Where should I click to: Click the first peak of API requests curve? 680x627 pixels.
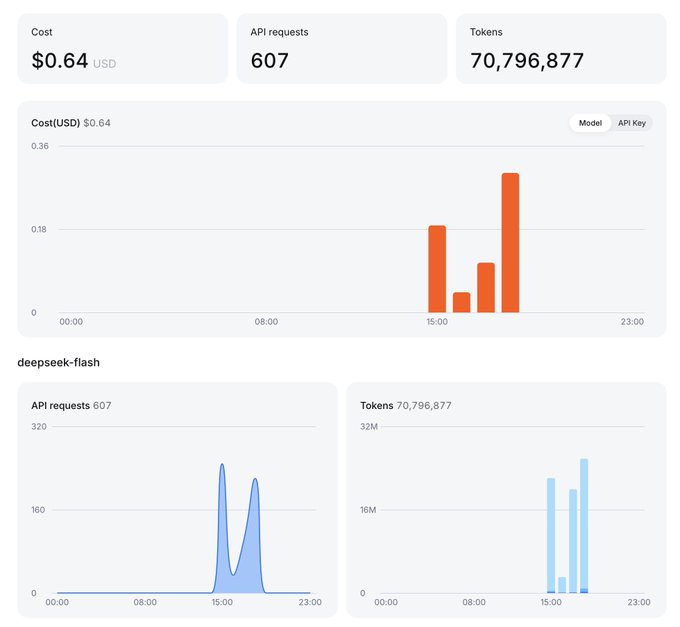[x=222, y=465]
